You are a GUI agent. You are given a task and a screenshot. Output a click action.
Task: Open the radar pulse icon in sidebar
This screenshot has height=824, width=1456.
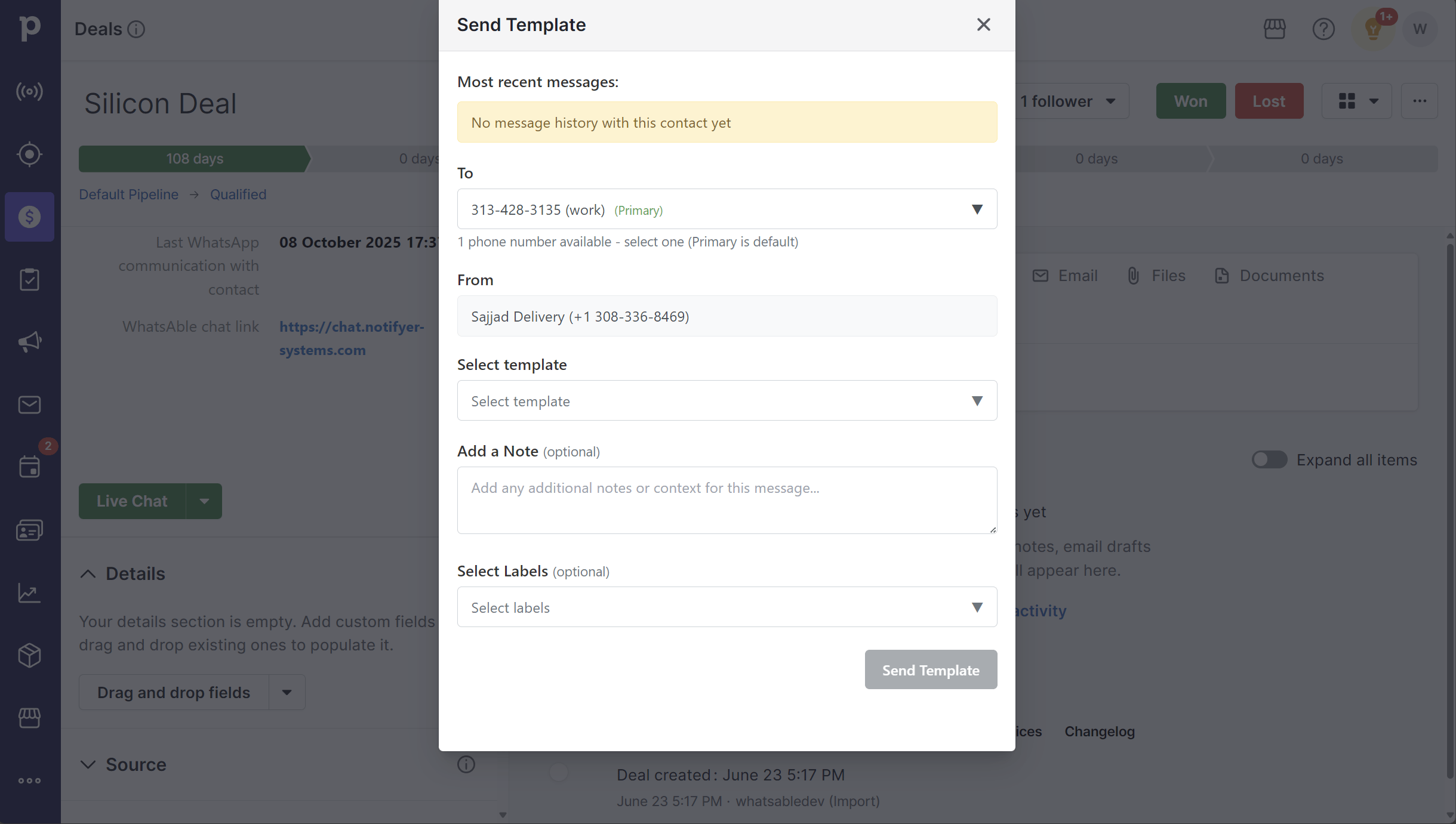[x=29, y=91]
